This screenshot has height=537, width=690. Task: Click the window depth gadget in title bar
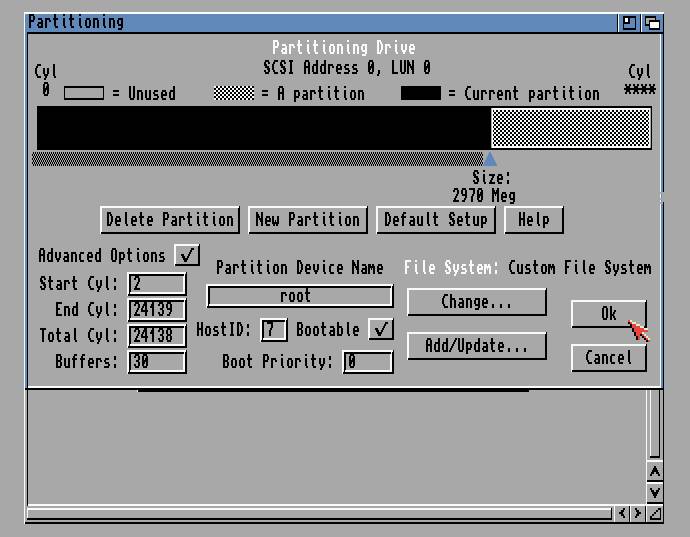pos(651,22)
